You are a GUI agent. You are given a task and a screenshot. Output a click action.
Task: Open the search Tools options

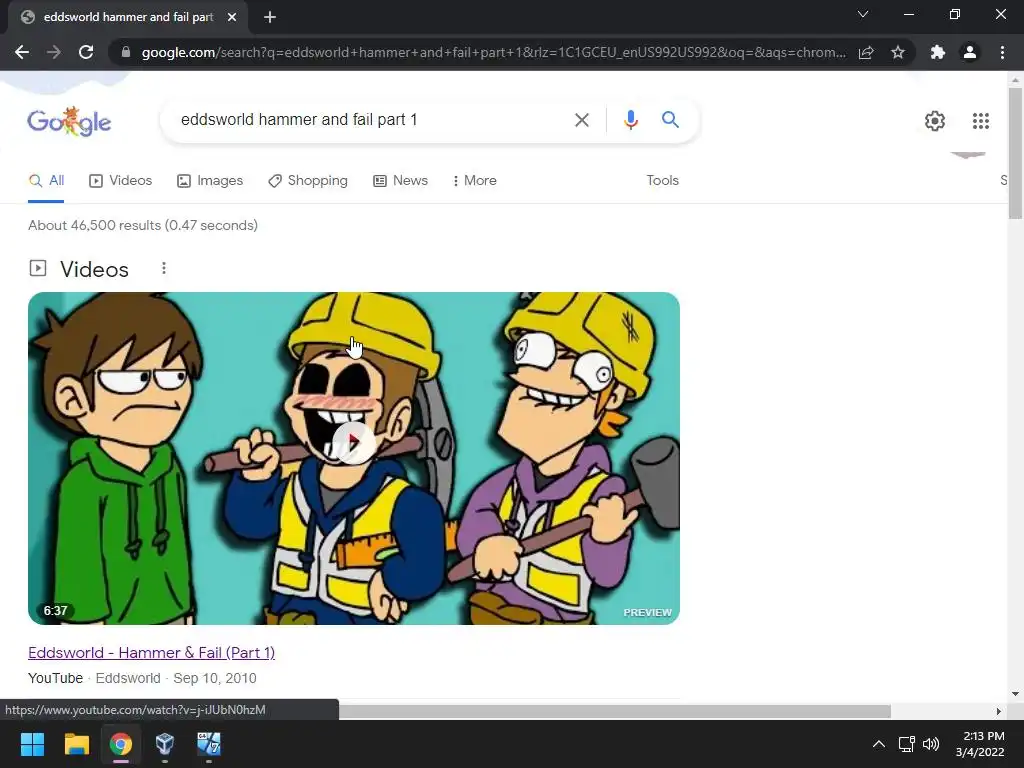tap(662, 181)
